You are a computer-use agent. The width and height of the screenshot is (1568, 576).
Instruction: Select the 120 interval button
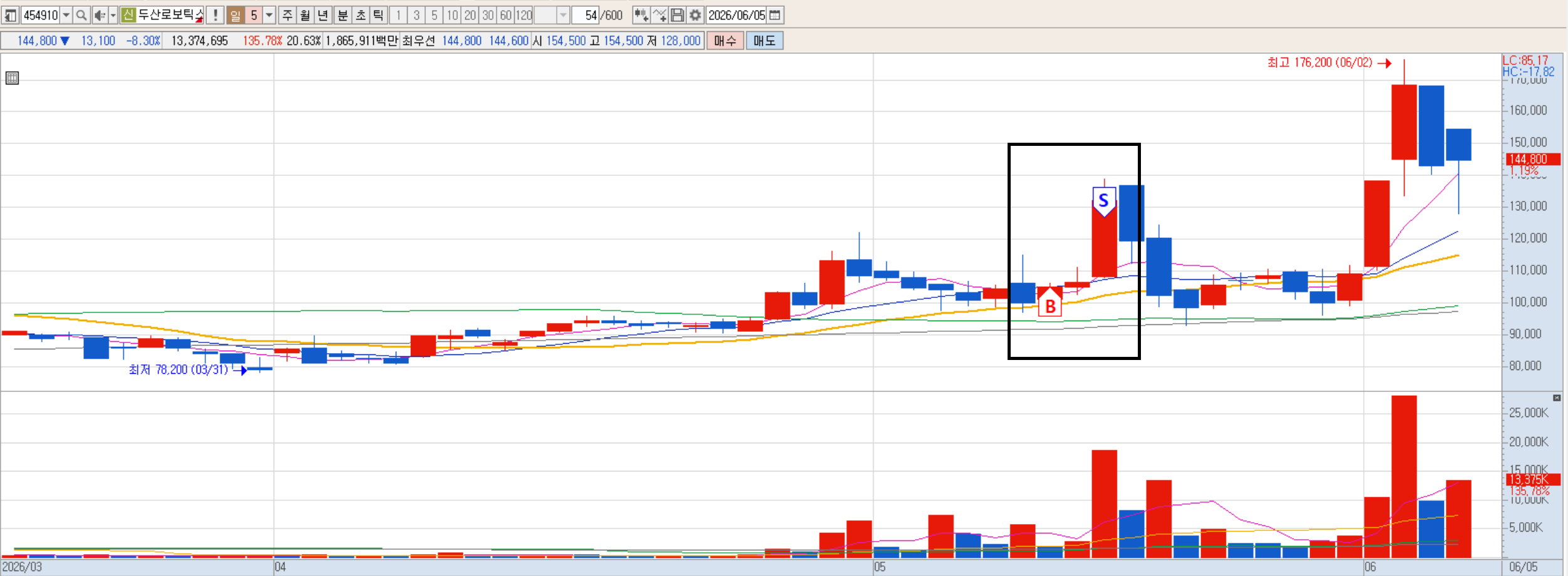[x=524, y=15]
